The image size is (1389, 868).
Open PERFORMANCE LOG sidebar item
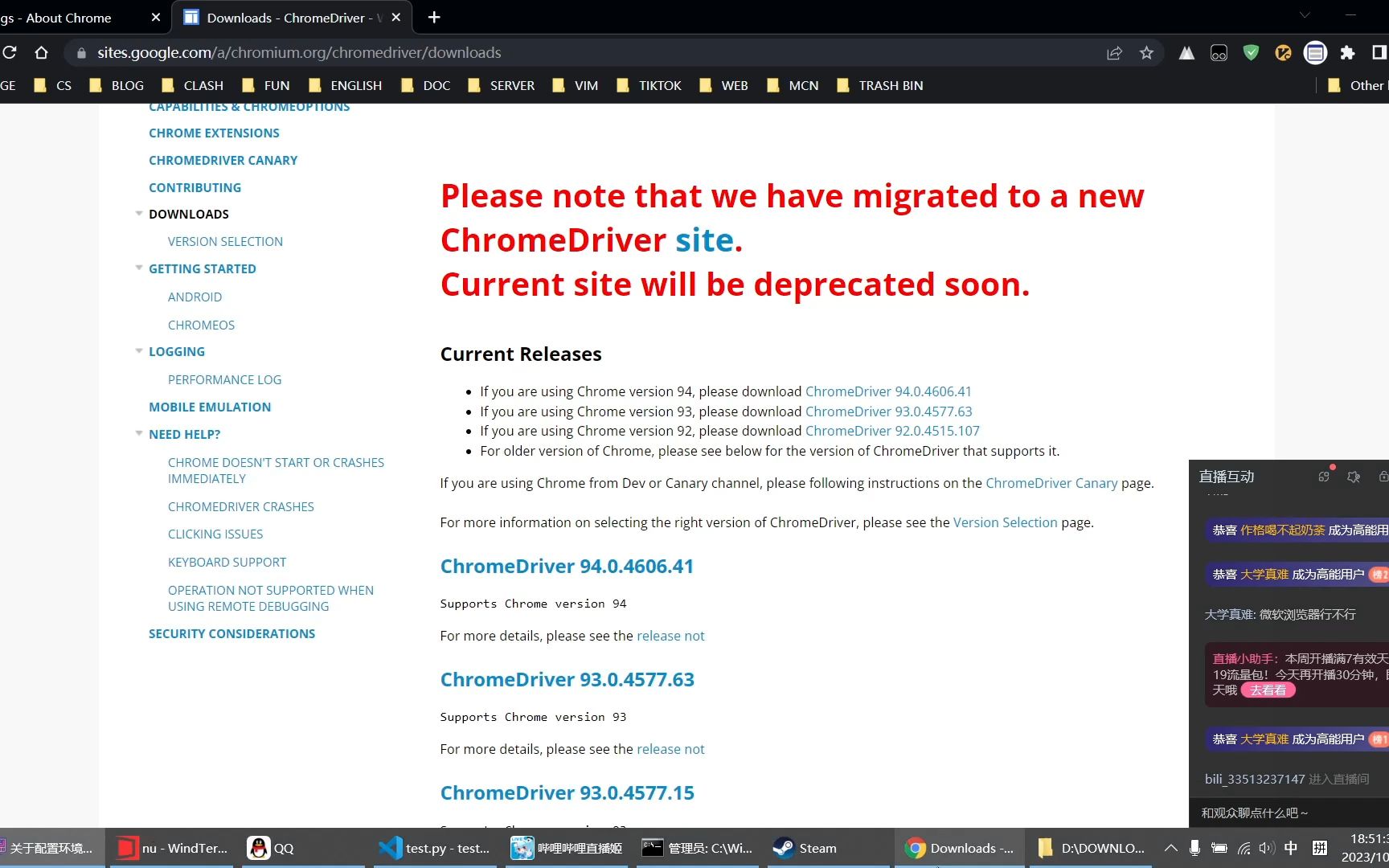pyautogui.click(x=224, y=379)
